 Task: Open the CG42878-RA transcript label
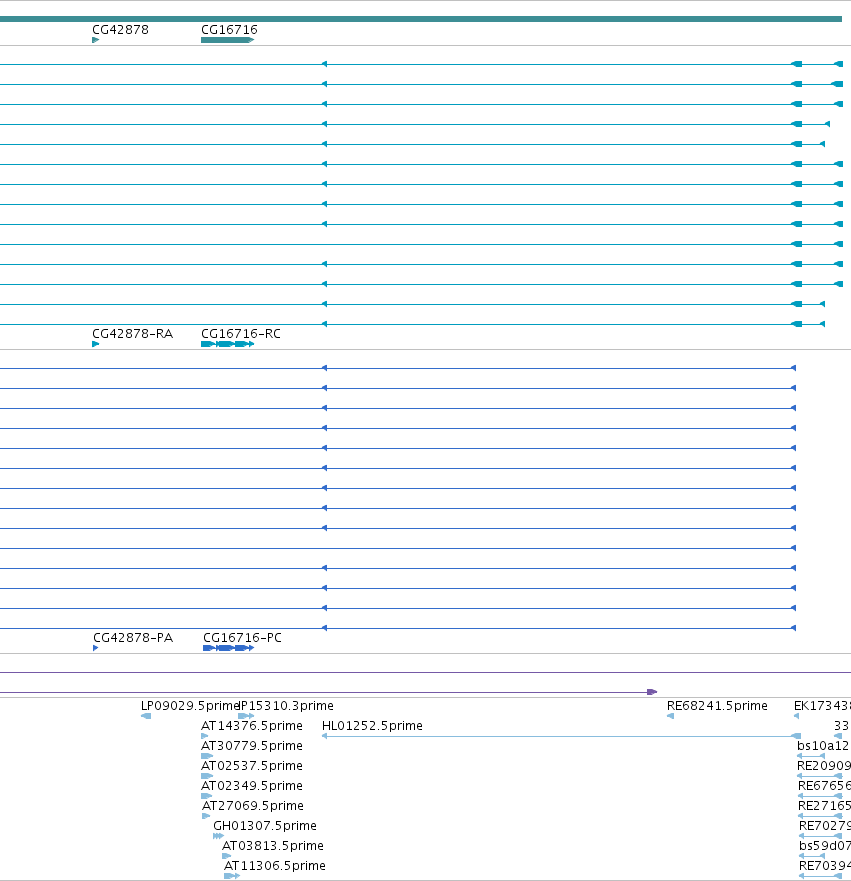coord(133,334)
